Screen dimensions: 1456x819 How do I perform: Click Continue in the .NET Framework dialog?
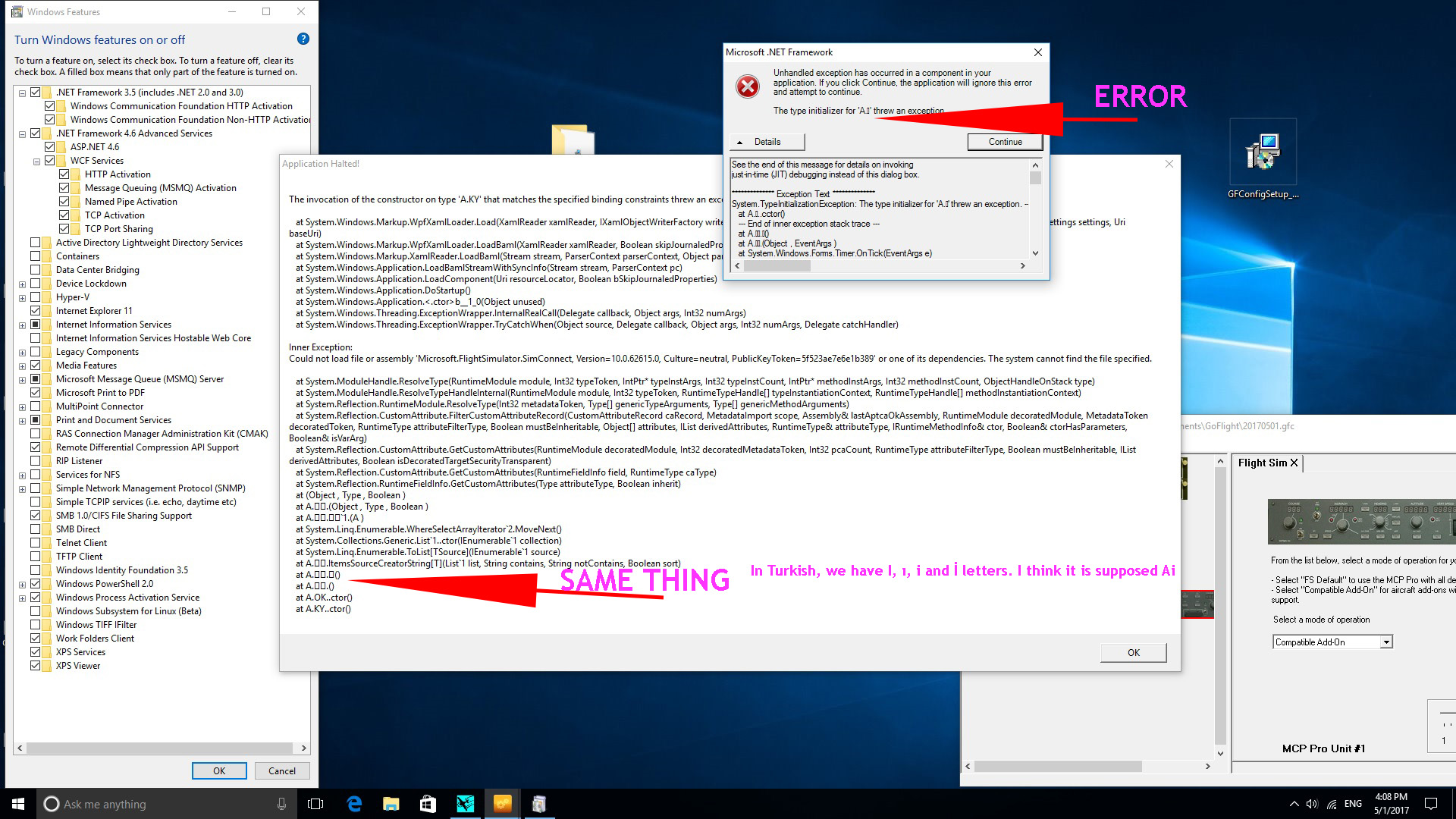1004,142
